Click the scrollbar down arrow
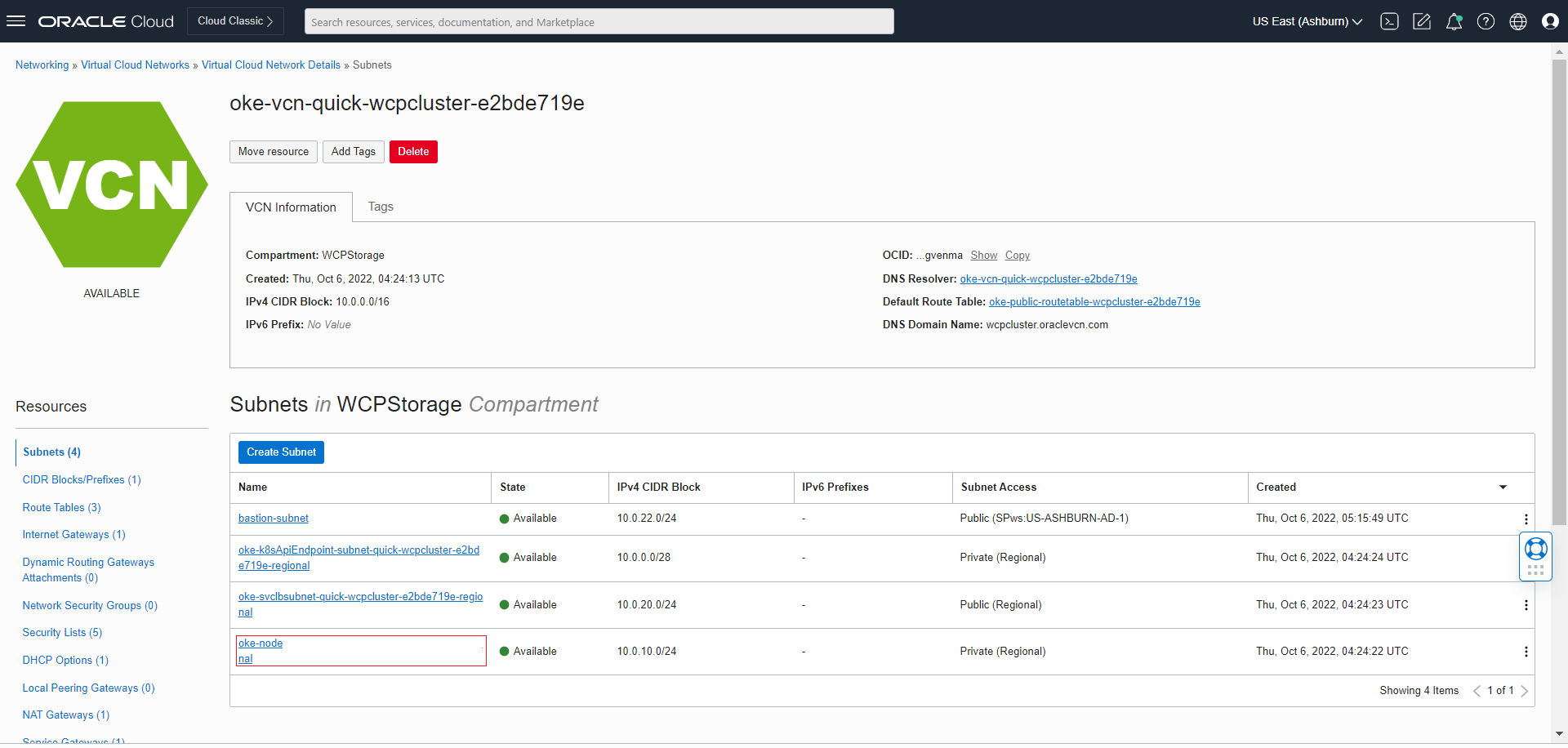 click(x=1559, y=734)
